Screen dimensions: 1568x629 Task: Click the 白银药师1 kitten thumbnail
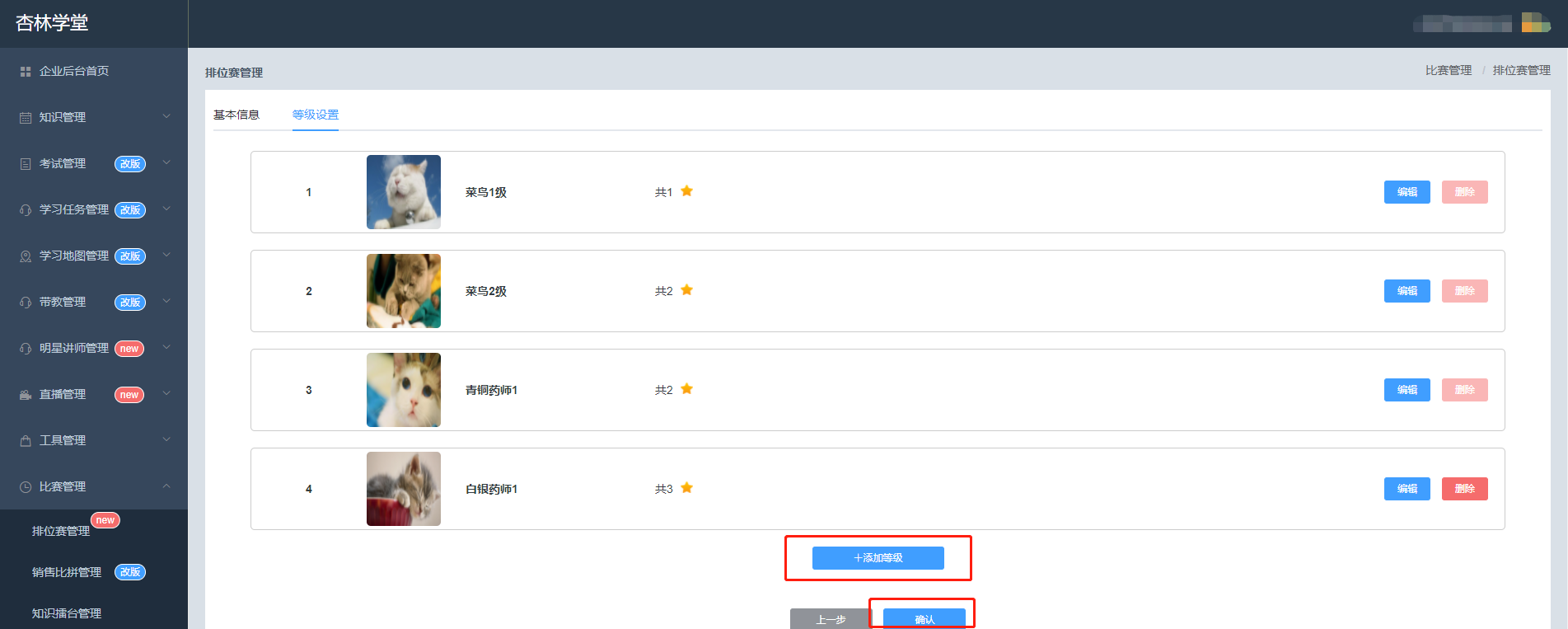pos(404,489)
